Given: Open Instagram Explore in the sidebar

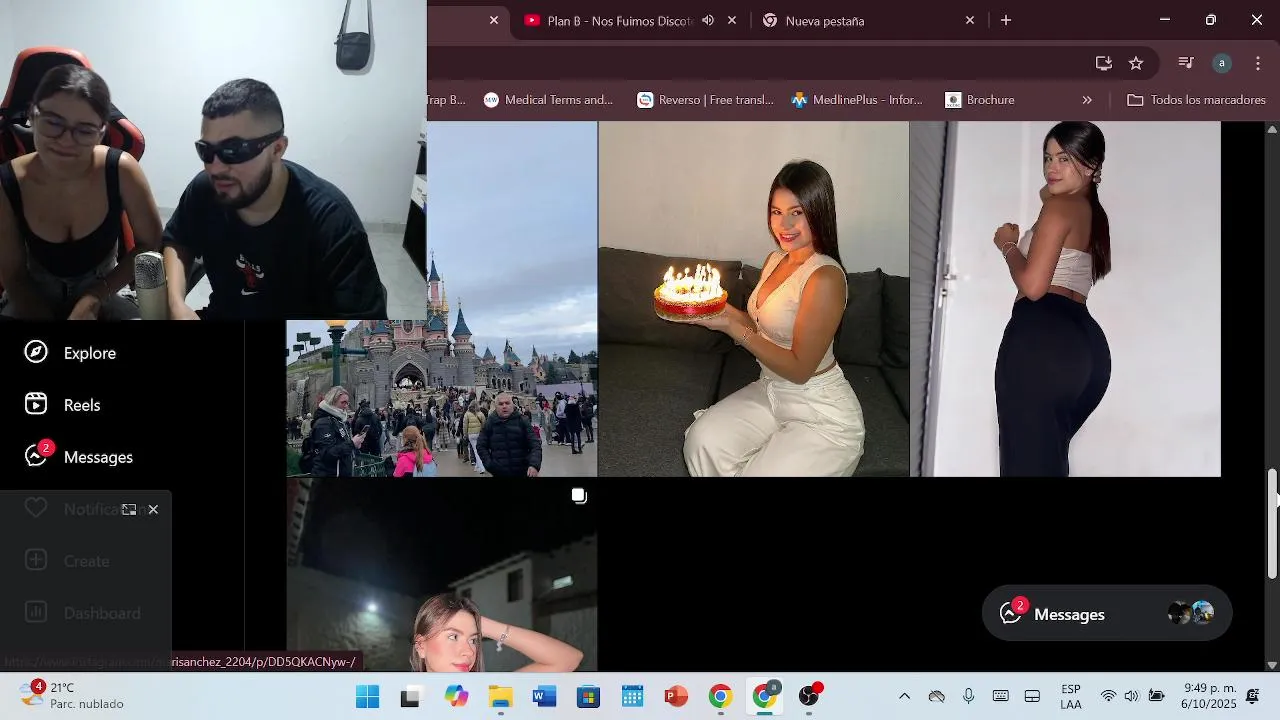Looking at the screenshot, I should 70,353.
